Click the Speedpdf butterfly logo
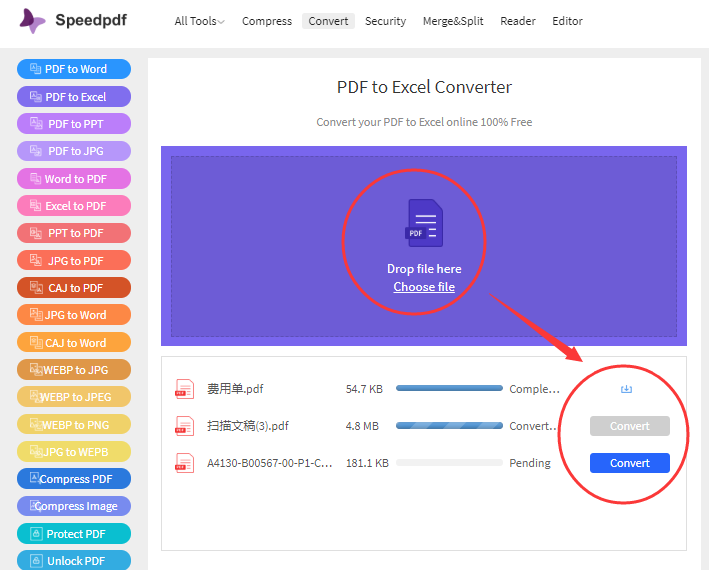 click(x=32, y=21)
